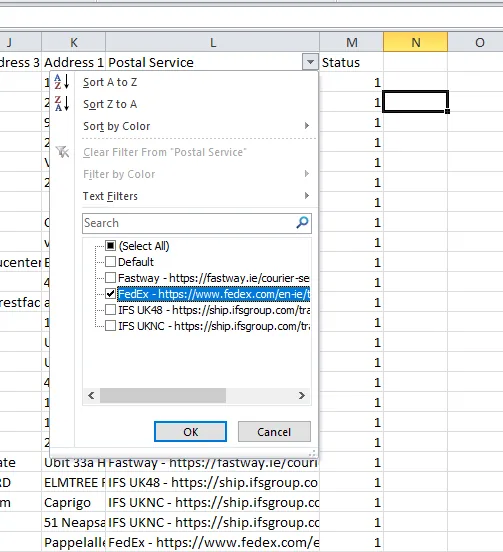Select column L header
This screenshot has width=503, height=552.
pyautogui.click(x=213, y=42)
